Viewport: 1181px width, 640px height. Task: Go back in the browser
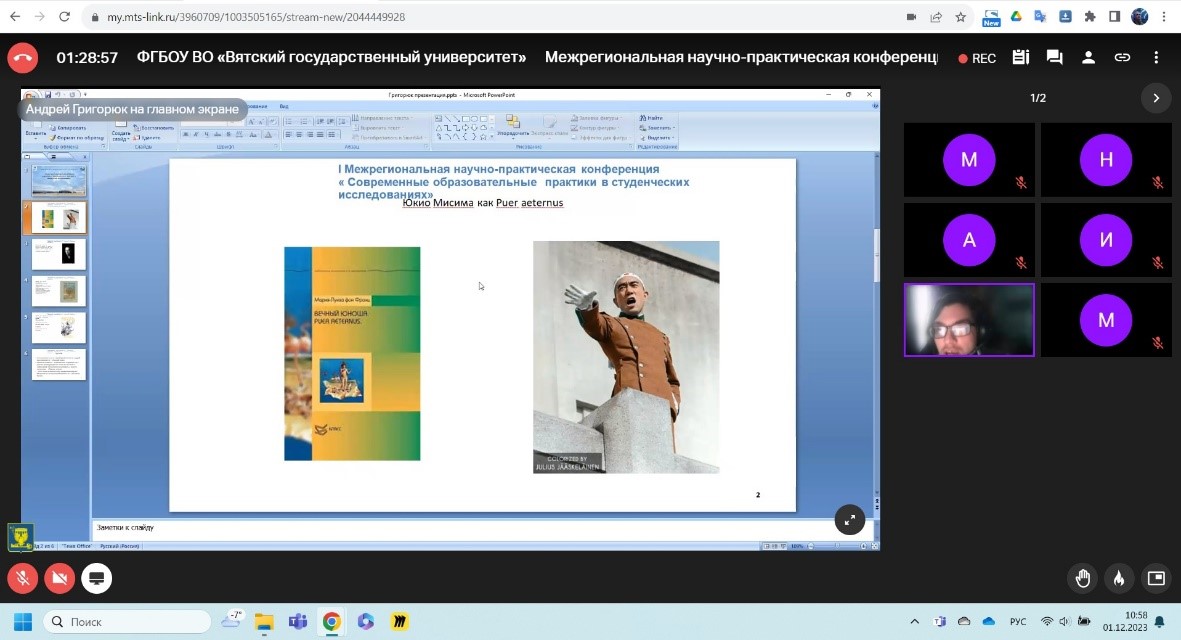click(15, 17)
